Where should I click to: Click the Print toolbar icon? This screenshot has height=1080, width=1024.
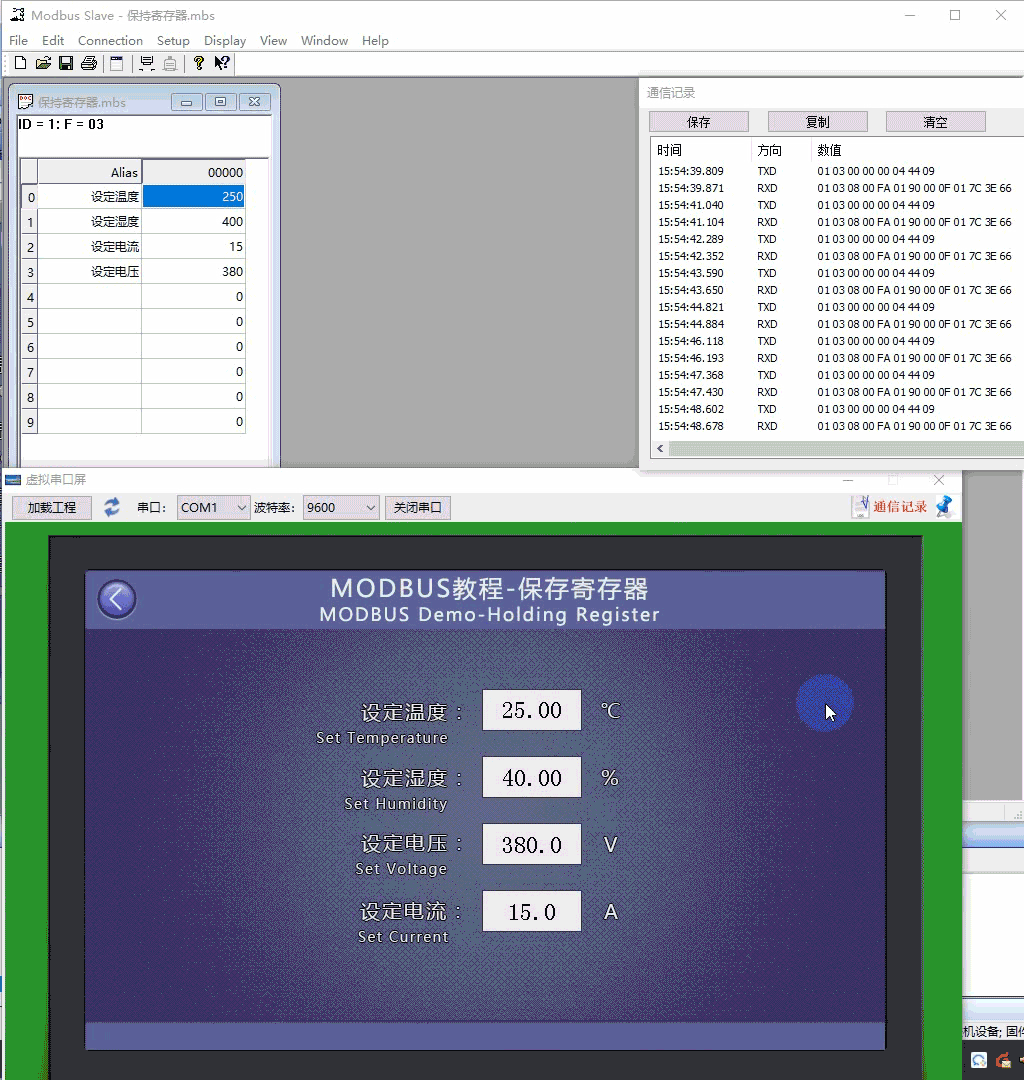pyautogui.click(x=89, y=63)
